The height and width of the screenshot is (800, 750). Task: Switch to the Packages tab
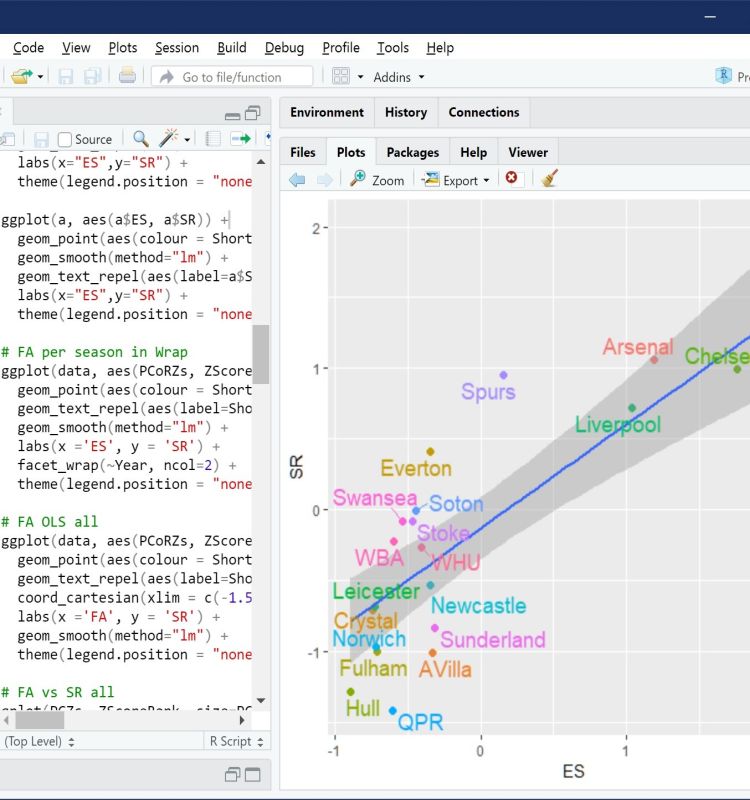(x=412, y=152)
